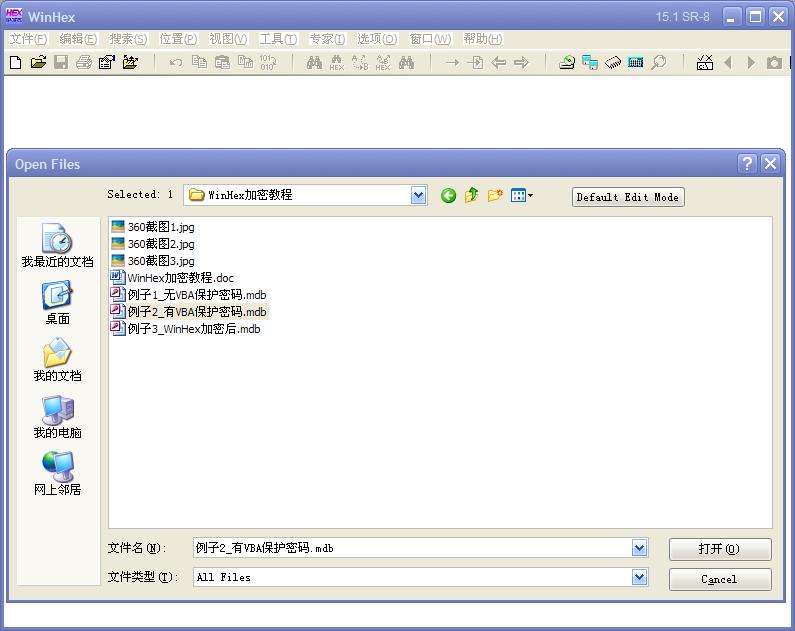Click the Paste clipboard icon
Viewport: 795px width, 631px height.
222,62
